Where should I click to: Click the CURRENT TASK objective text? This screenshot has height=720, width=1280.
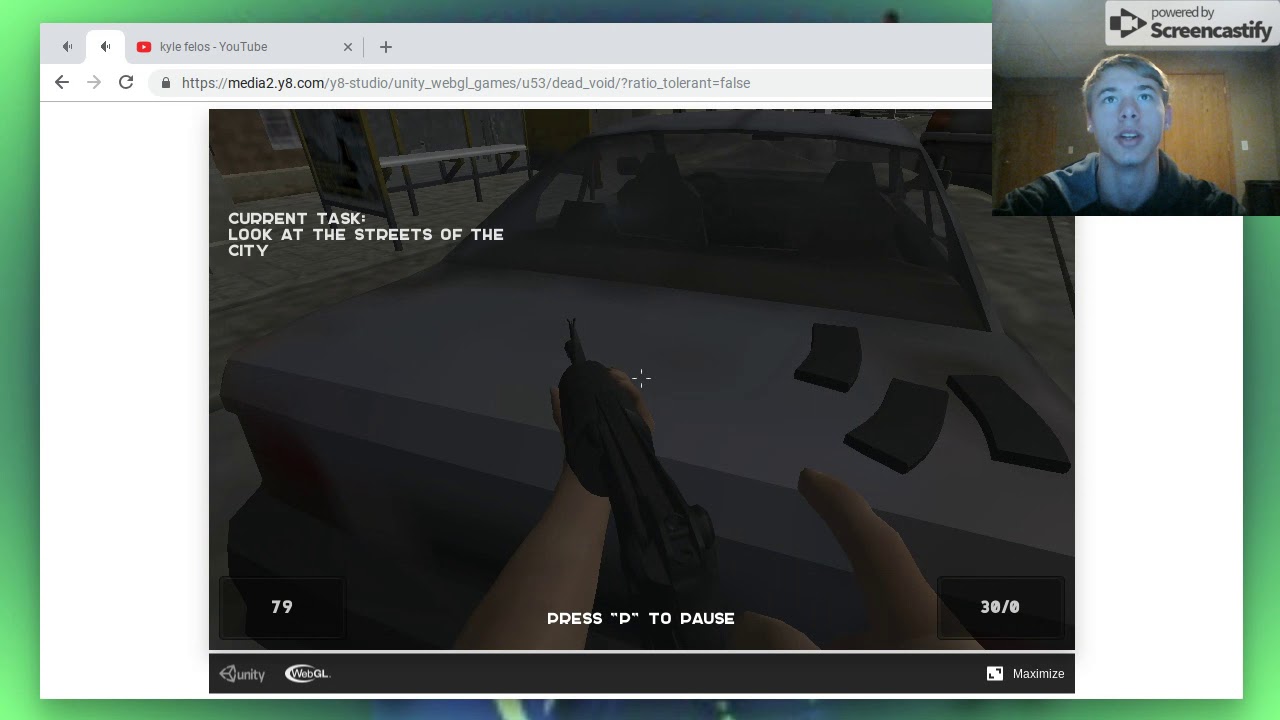pos(366,235)
